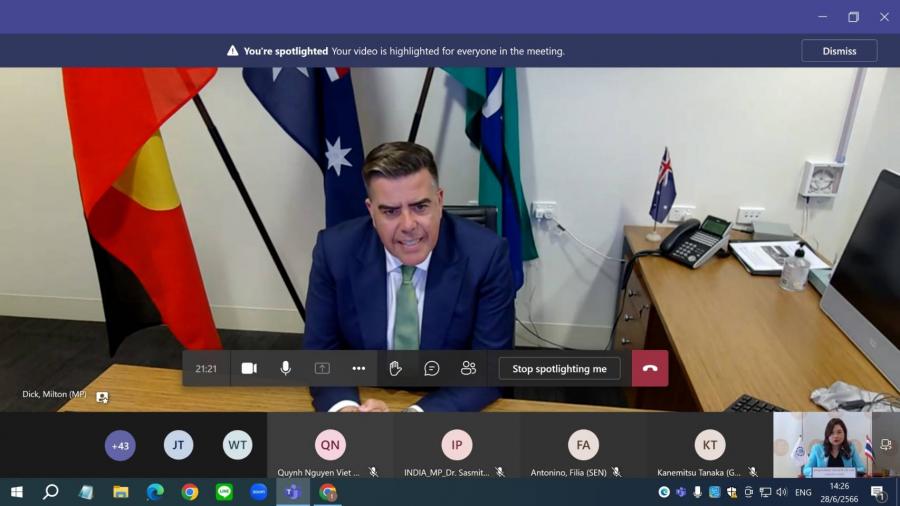
Task: Click Stop spotlighting me button
Action: click(x=559, y=368)
